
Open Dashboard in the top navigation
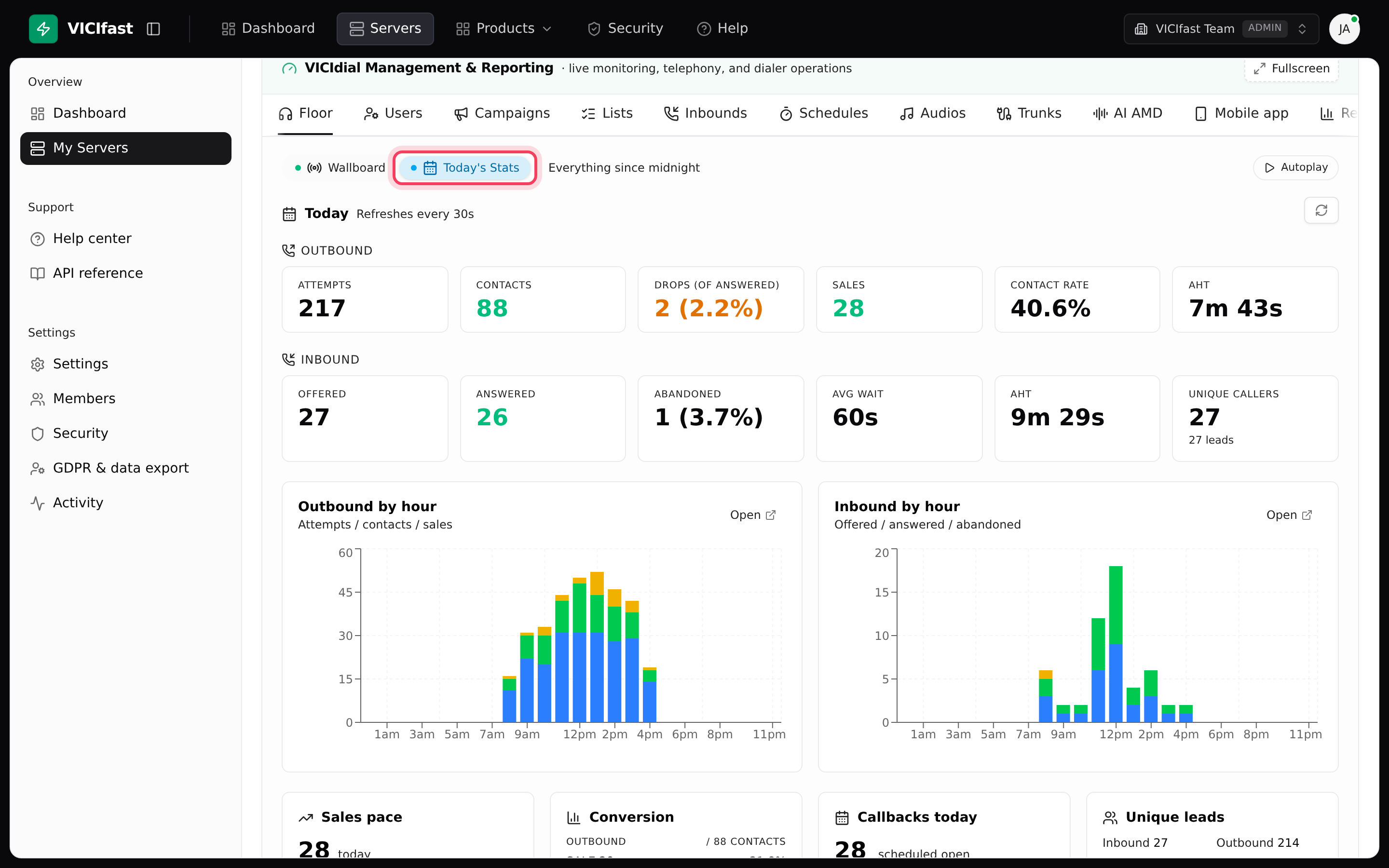[268, 29]
